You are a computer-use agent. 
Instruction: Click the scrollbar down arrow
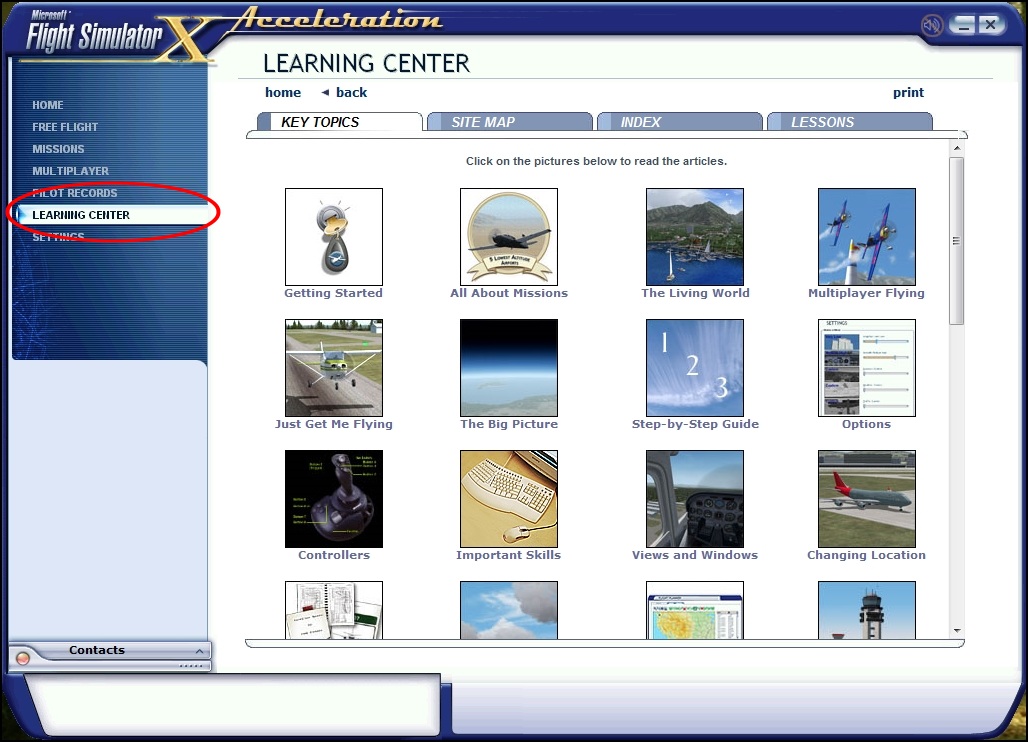pyautogui.click(x=957, y=631)
